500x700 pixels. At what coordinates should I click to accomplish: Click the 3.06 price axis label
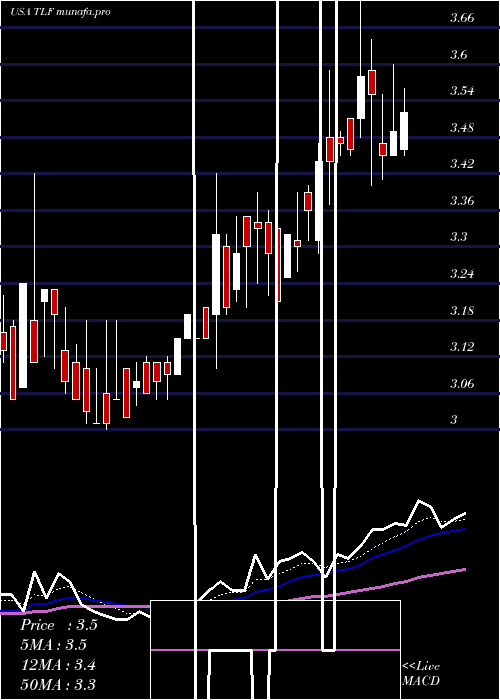[x=462, y=383]
